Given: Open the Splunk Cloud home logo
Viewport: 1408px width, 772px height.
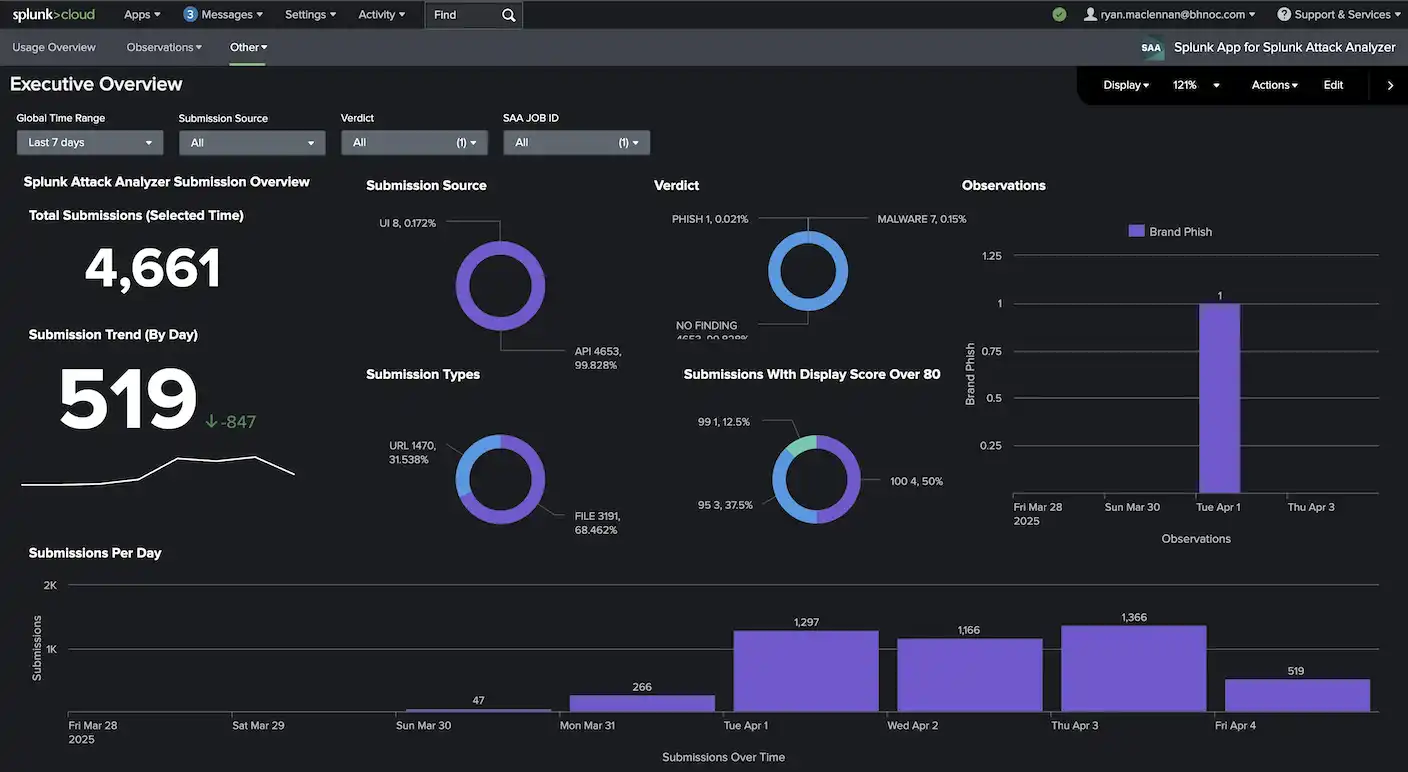Looking at the screenshot, I should 52,14.
